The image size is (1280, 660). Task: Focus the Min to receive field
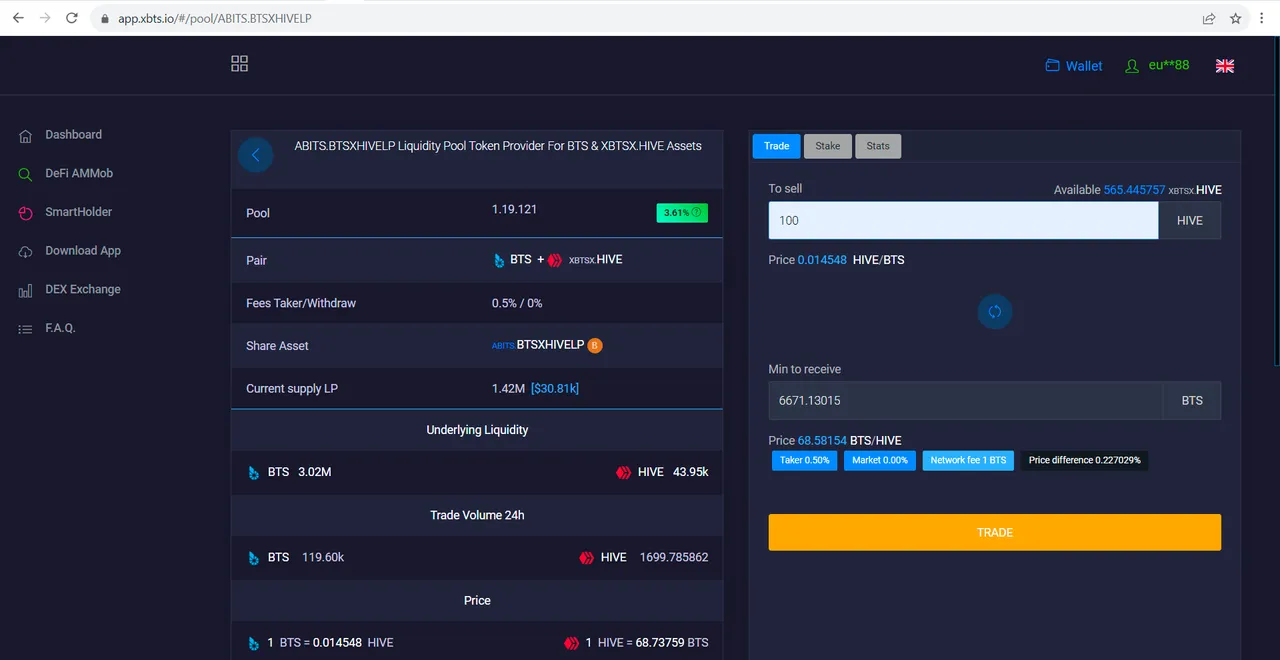[966, 401]
